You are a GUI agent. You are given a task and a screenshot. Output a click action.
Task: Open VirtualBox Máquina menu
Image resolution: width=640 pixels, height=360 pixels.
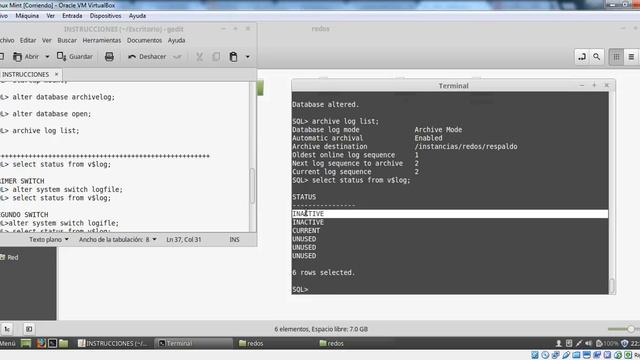27,16
